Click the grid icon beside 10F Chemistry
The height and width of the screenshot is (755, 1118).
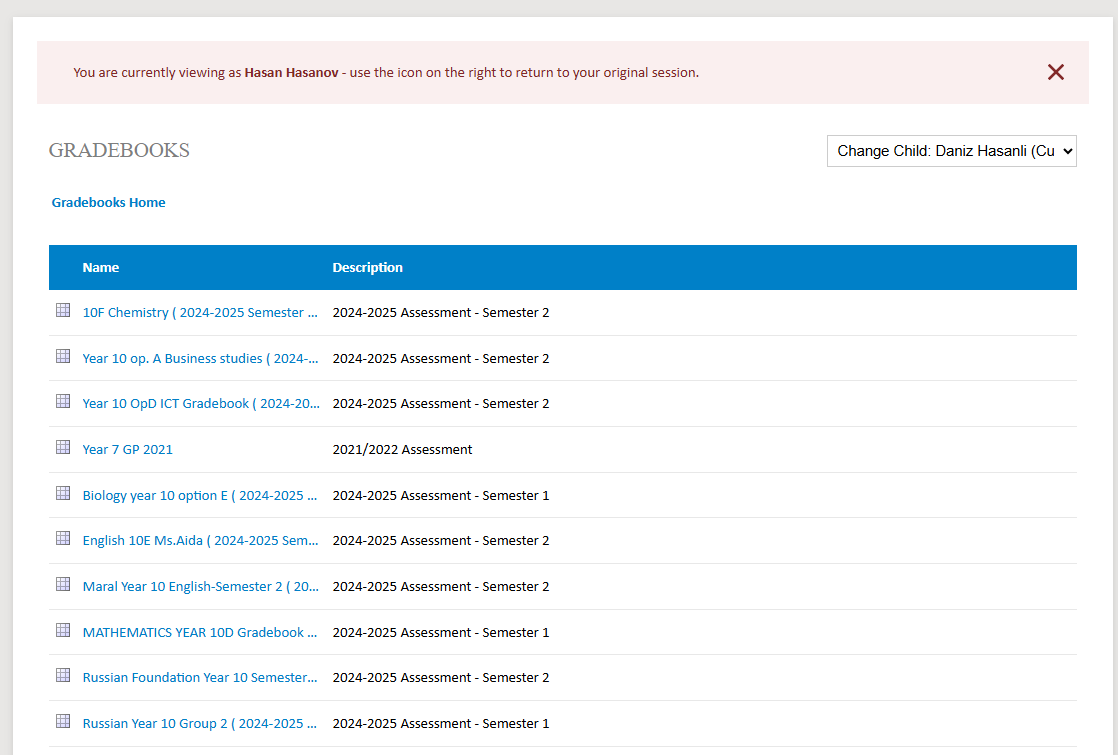[x=63, y=311]
